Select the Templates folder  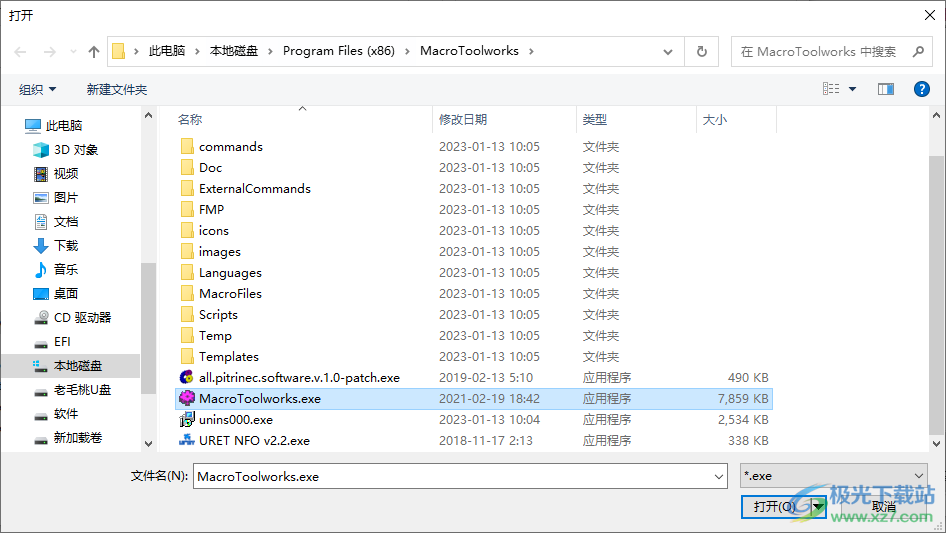(229, 357)
